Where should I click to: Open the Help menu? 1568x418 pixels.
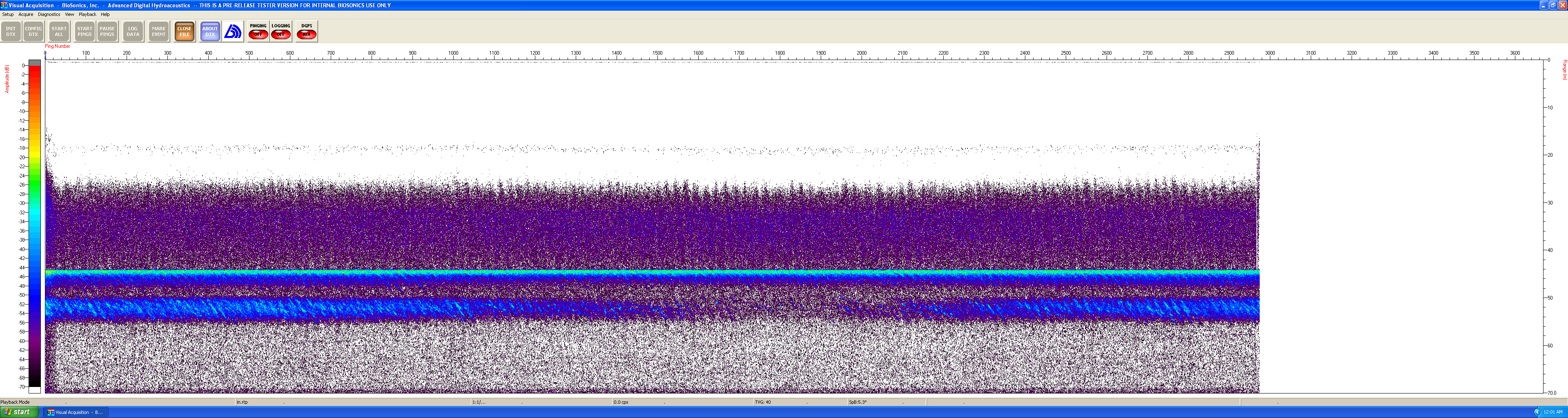105,14
